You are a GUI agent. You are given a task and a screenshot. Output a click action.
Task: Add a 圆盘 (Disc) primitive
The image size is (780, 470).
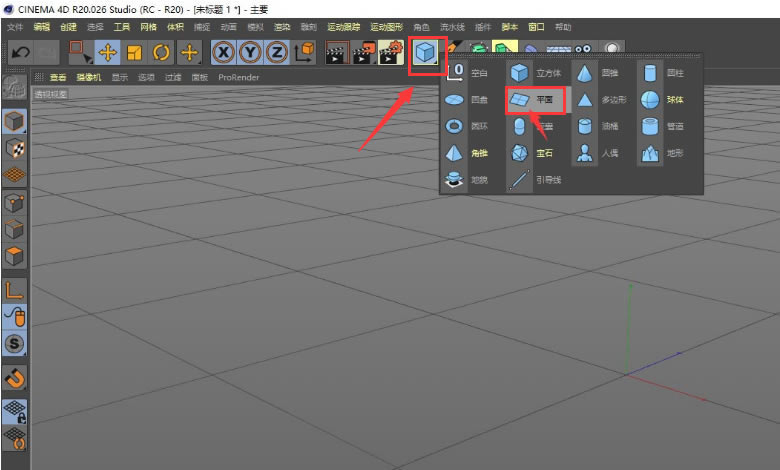467,99
